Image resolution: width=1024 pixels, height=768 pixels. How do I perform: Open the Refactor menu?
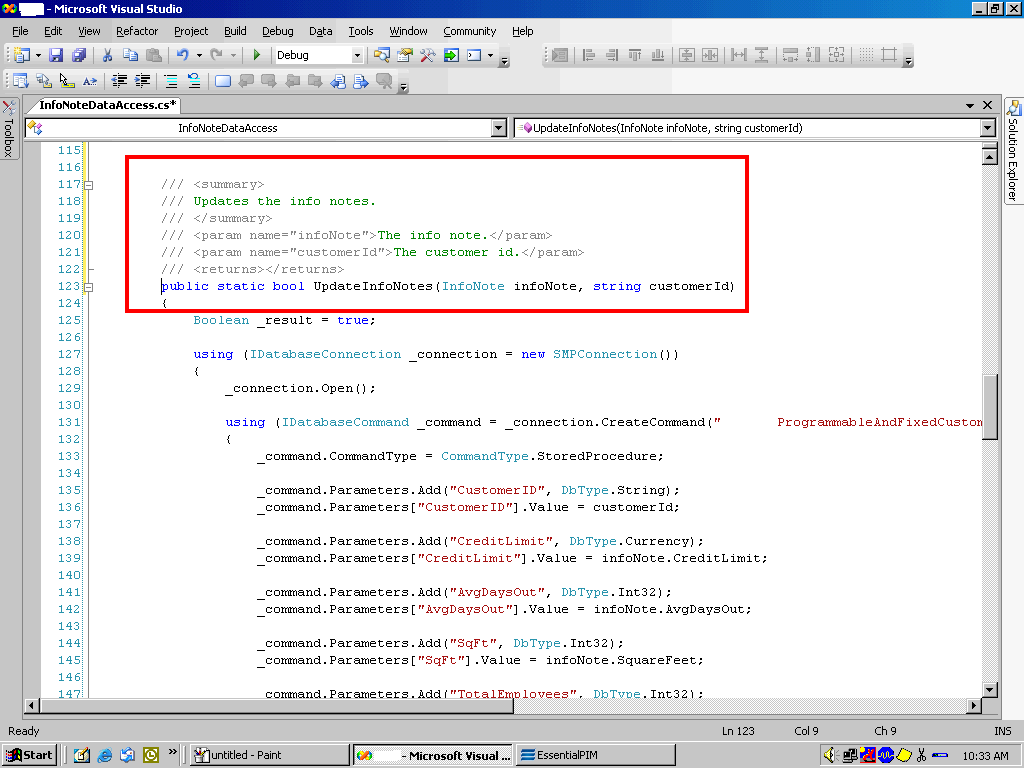[139, 31]
